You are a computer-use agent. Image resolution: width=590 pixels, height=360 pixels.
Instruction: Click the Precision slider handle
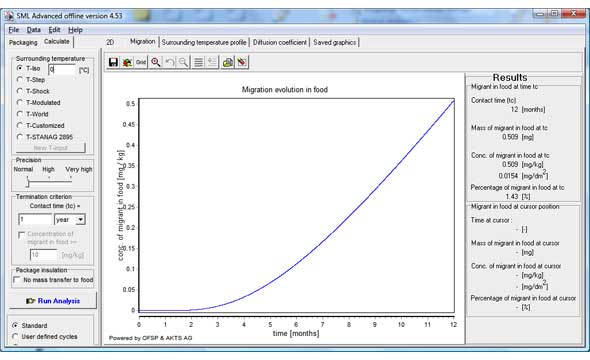pos(27,183)
